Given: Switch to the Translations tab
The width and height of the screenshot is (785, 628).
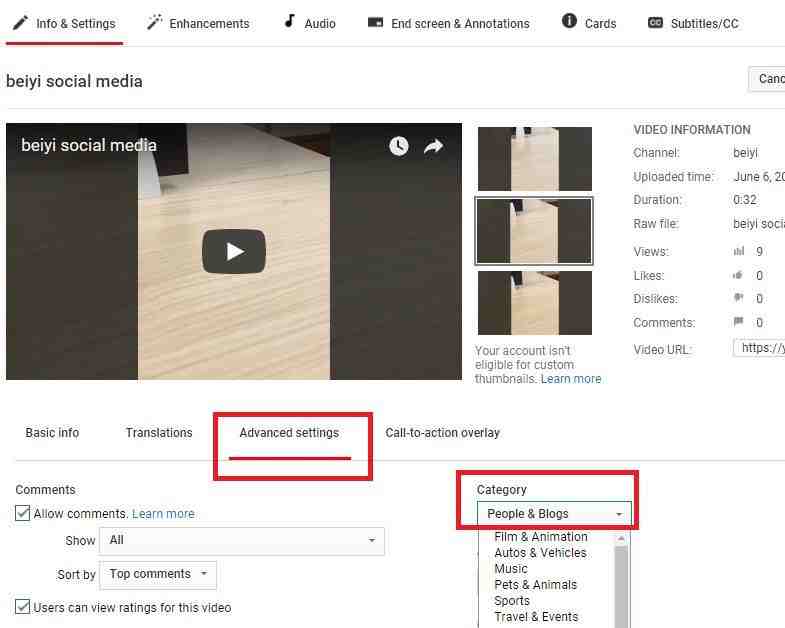Looking at the screenshot, I should pos(159,433).
